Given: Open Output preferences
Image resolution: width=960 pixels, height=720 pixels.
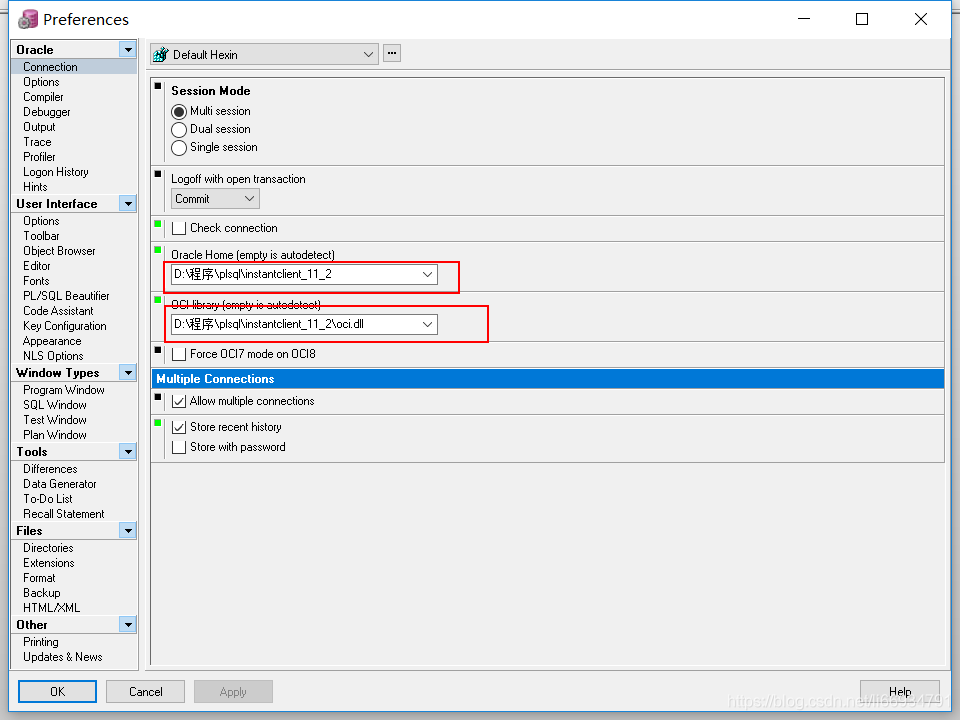Looking at the screenshot, I should pyautogui.click(x=39, y=127).
